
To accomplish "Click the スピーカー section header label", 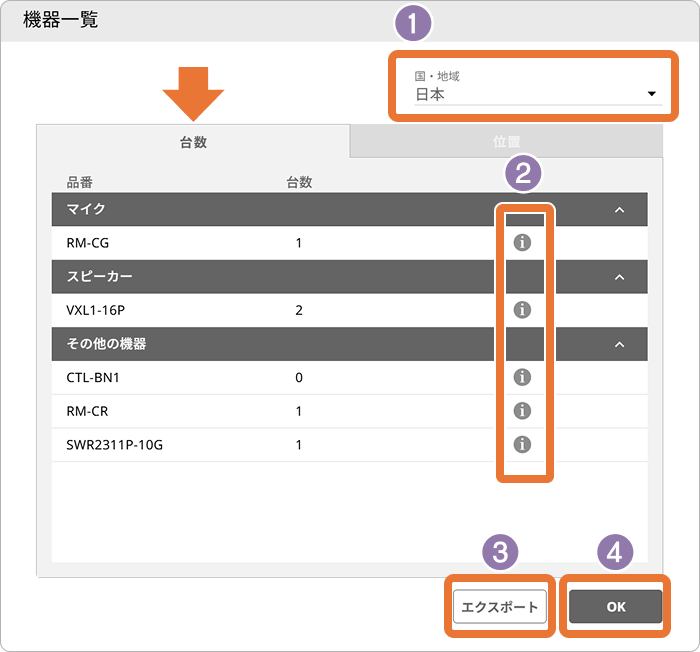I will [99, 276].
